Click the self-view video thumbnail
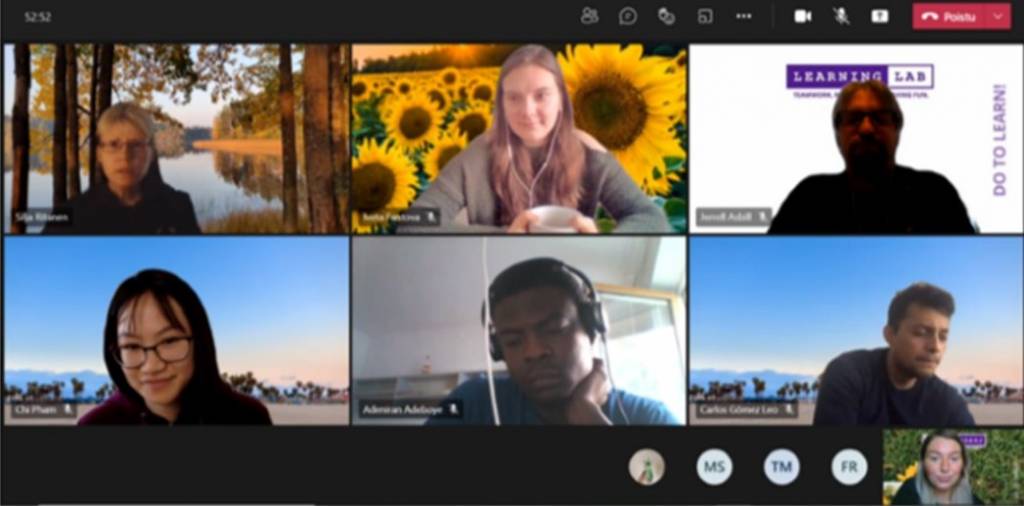 tap(952, 467)
